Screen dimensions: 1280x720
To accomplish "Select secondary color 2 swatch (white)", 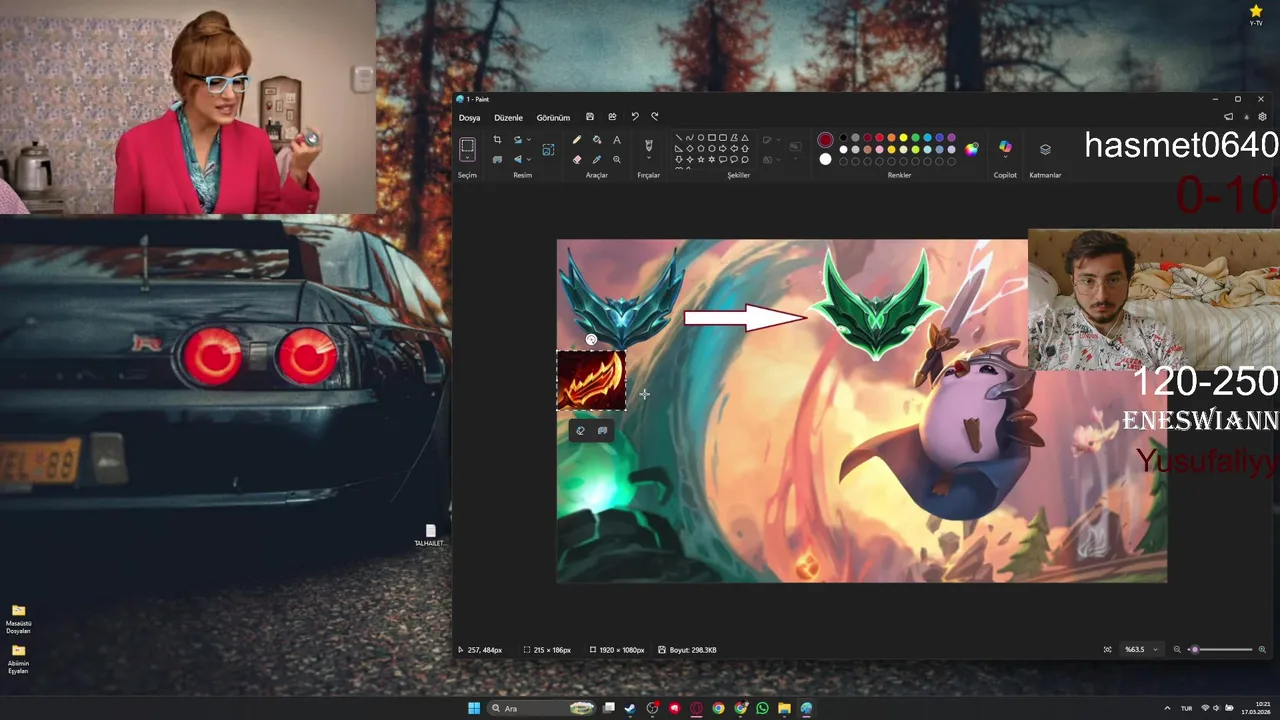I will tap(825, 159).
